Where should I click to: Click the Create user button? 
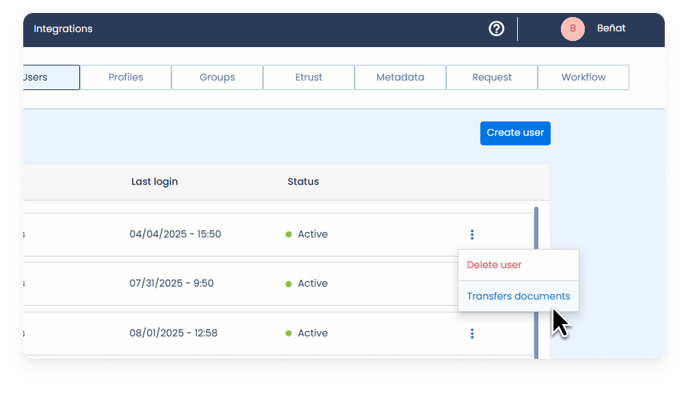pyautogui.click(x=515, y=133)
